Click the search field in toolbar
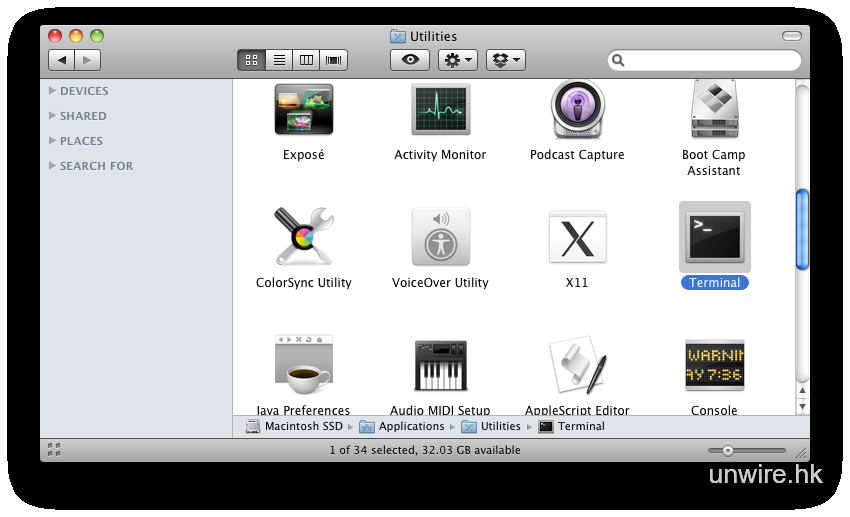Viewport: 850px width, 517px height. [x=712, y=60]
